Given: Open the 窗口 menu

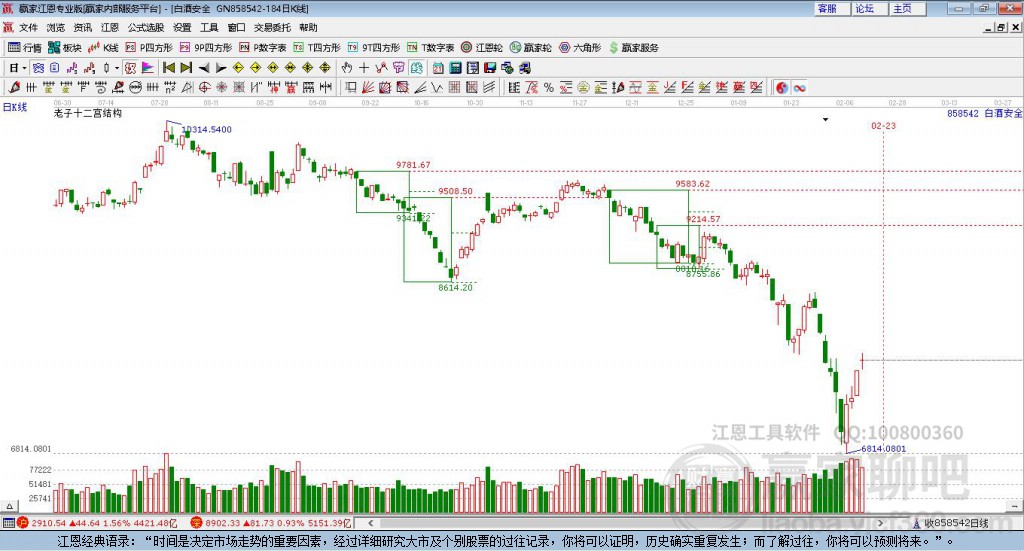Looking at the screenshot, I should [236, 27].
